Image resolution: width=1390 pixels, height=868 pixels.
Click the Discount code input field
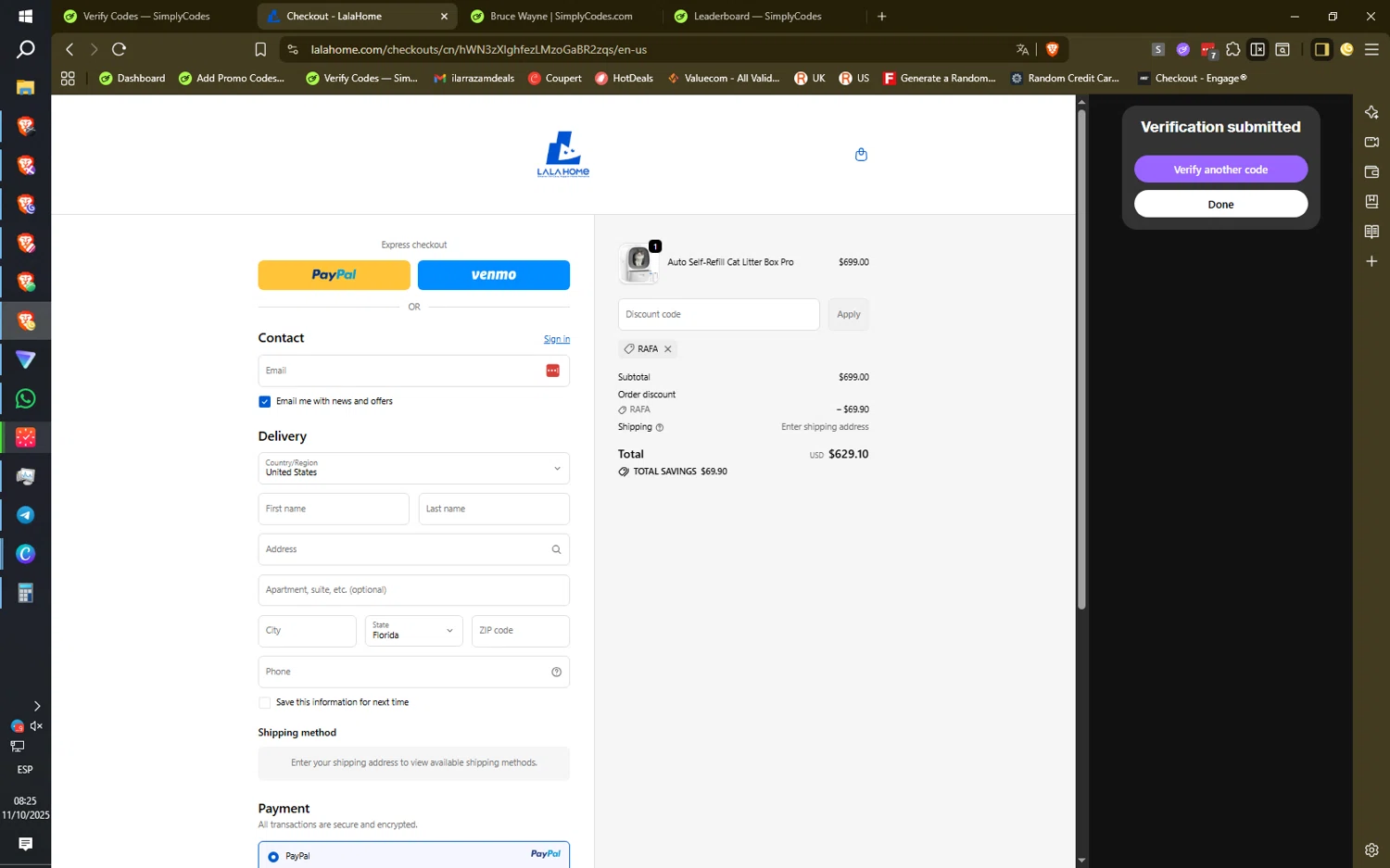click(718, 314)
